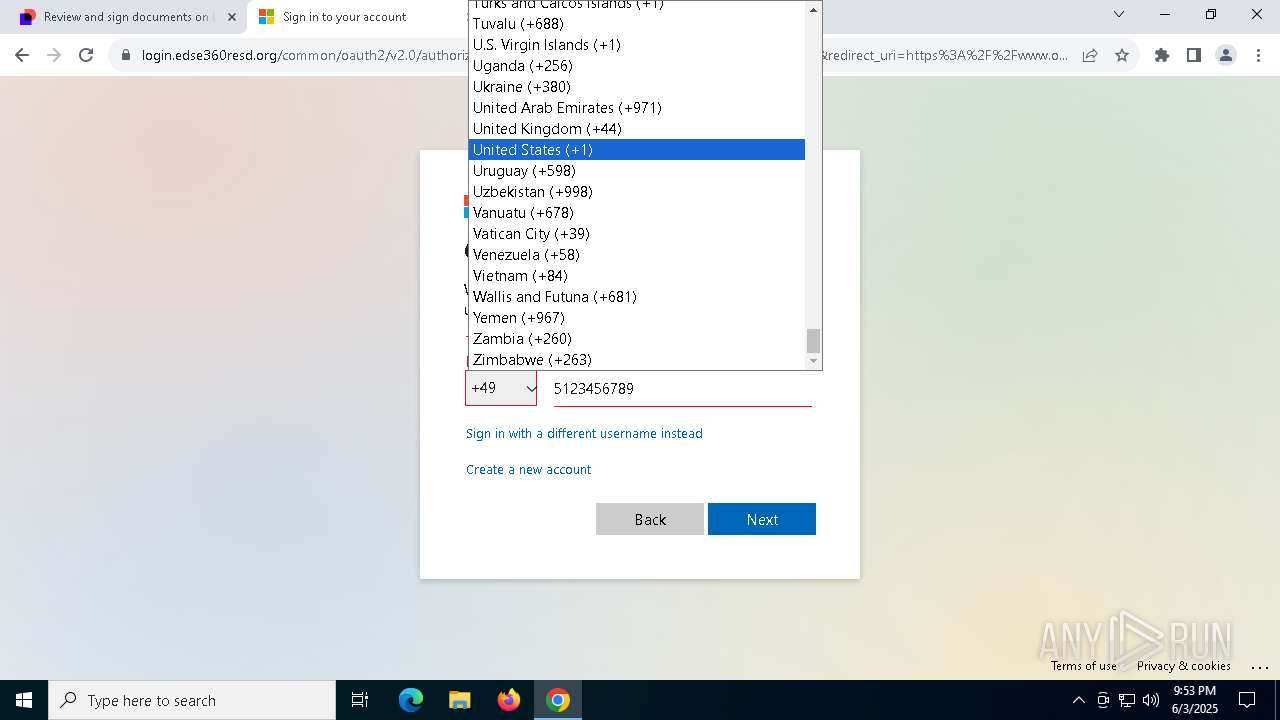Open the browser side panel
1280x720 pixels.
[x=1194, y=56]
